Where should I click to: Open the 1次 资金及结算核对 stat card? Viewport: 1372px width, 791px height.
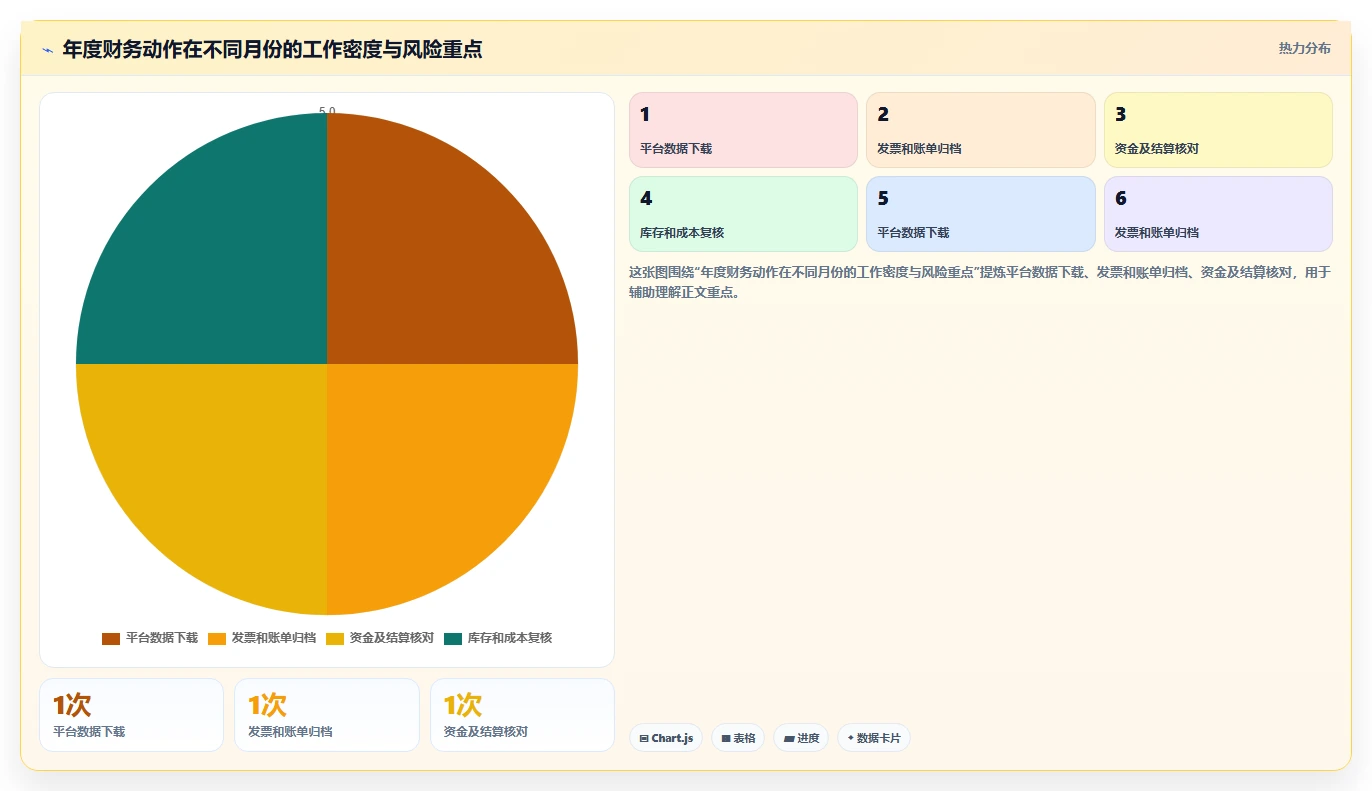pyautogui.click(x=522, y=715)
